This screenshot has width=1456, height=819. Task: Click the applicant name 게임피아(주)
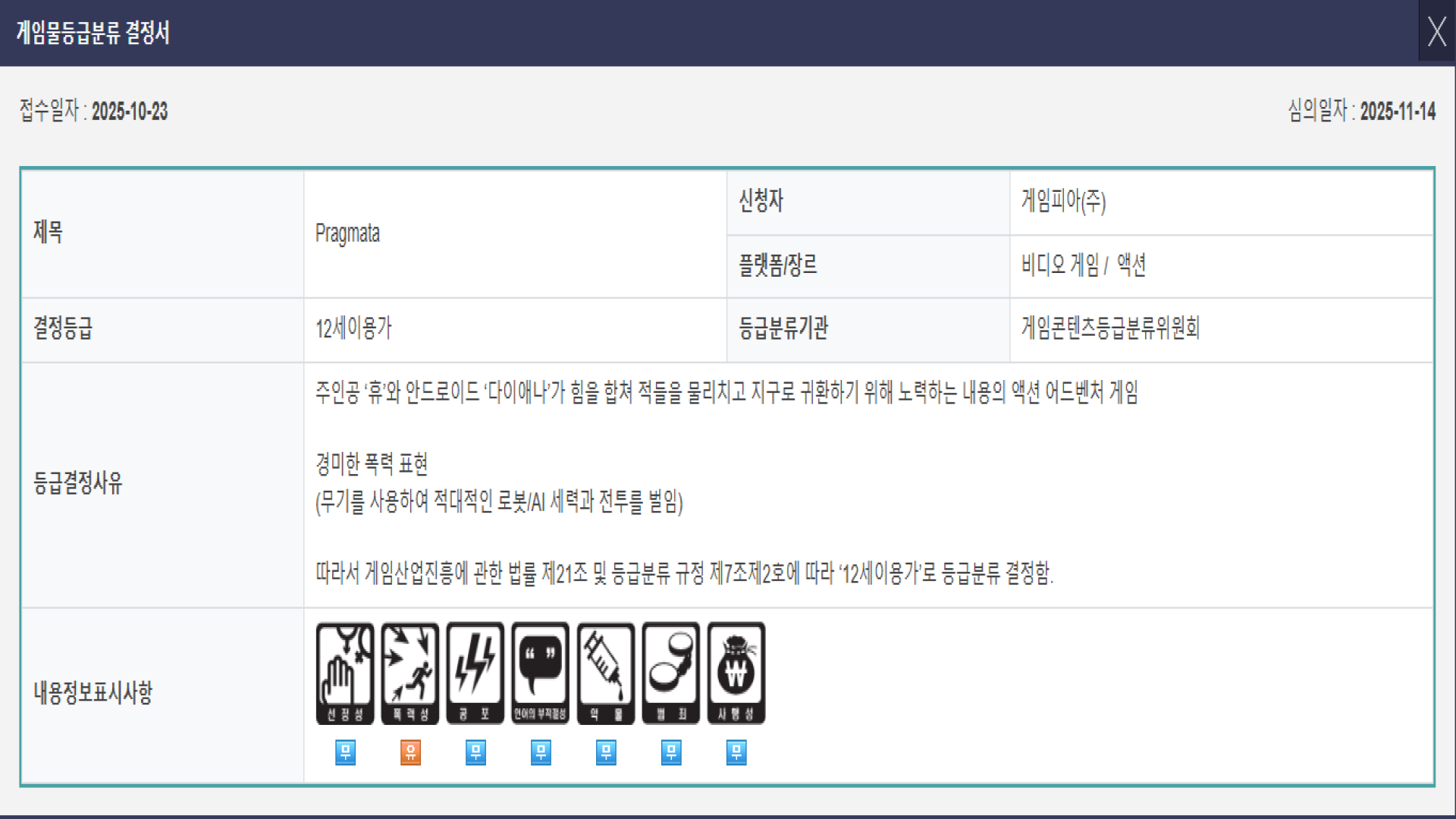pyautogui.click(x=1063, y=201)
